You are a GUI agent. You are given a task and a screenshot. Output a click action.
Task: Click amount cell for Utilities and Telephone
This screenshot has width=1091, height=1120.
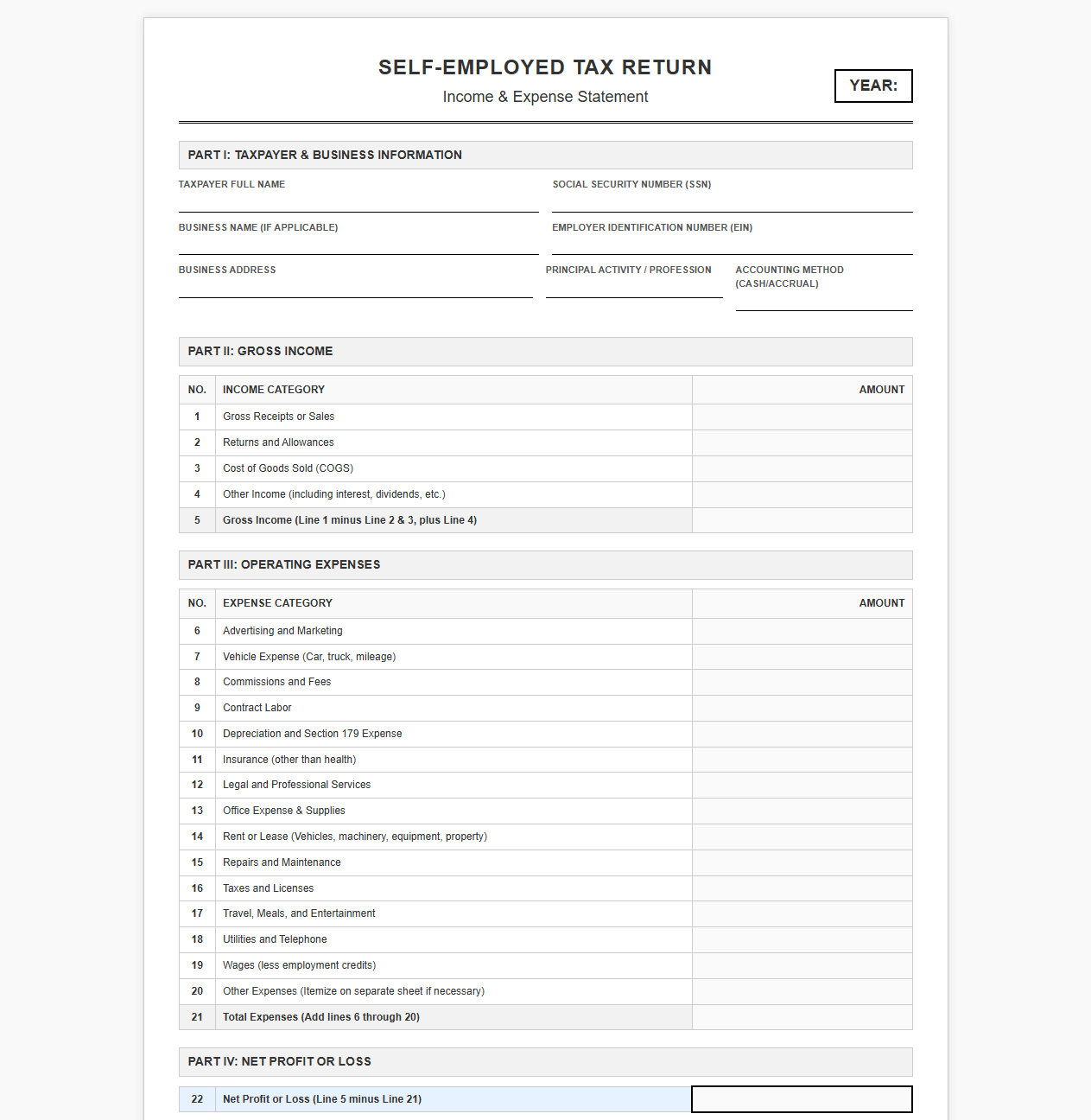coord(802,939)
